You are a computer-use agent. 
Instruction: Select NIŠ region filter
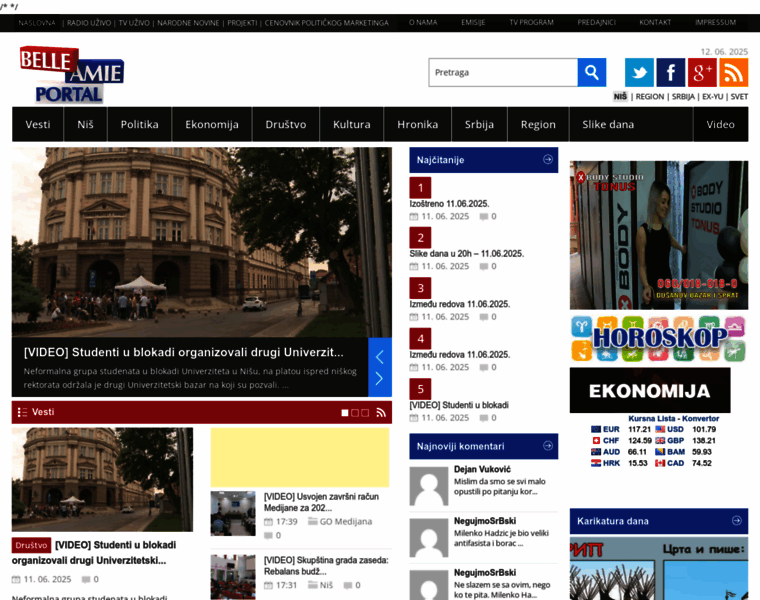(620, 96)
